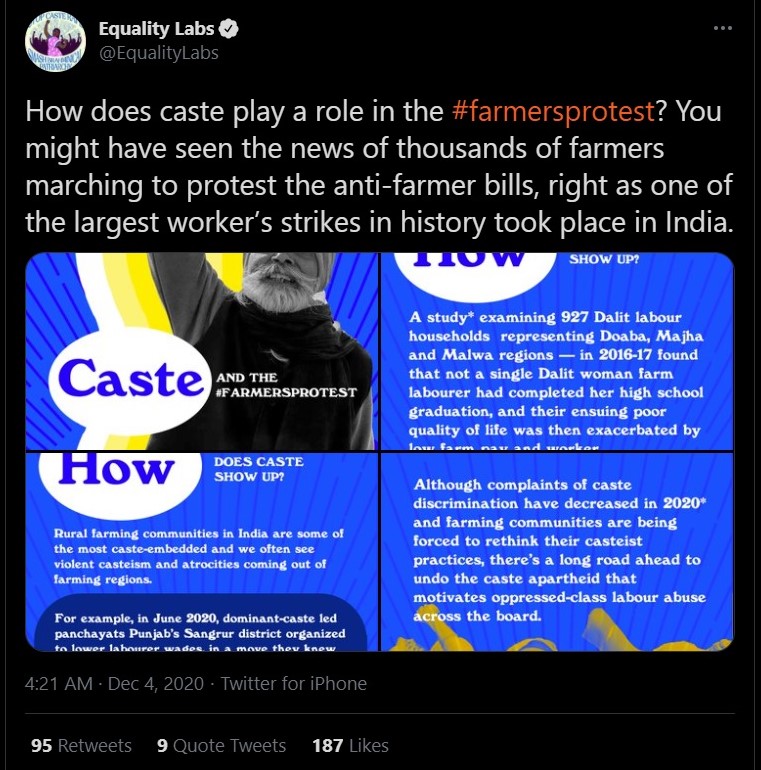
Task: Open the three-dot more options menu
Action: pos(722,29)
